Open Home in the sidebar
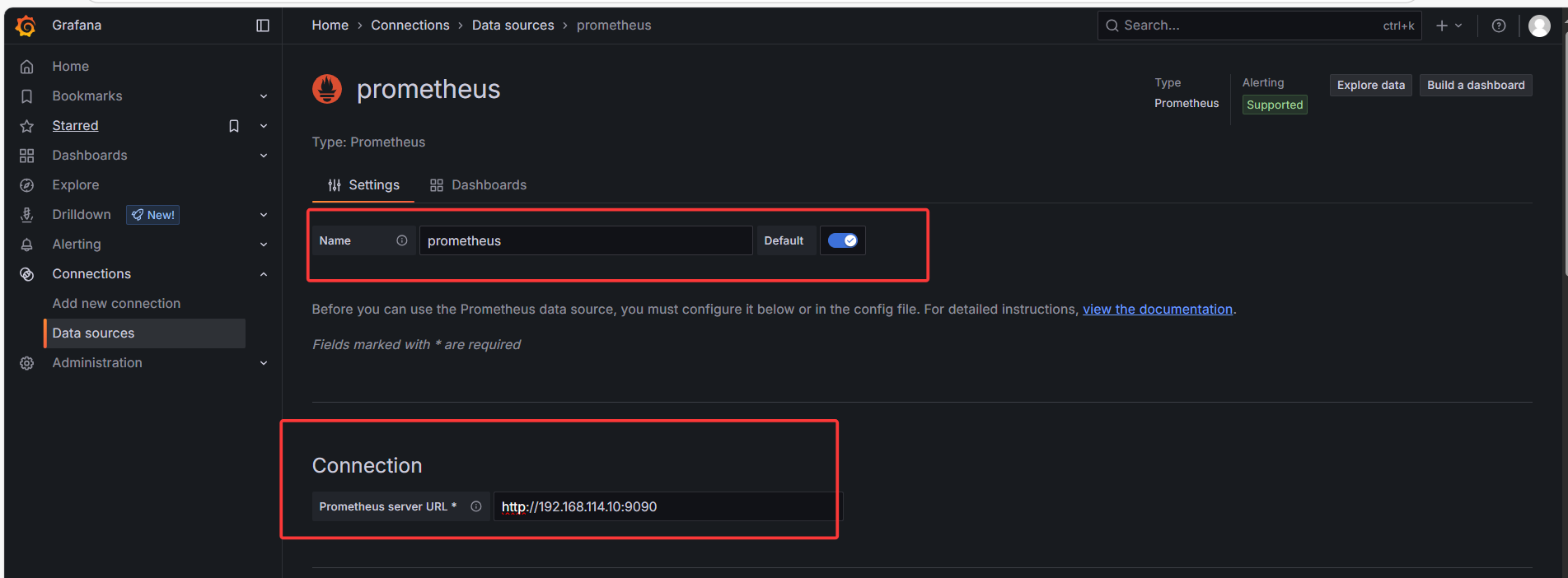 pyautogui.click(x=71, y=66)
